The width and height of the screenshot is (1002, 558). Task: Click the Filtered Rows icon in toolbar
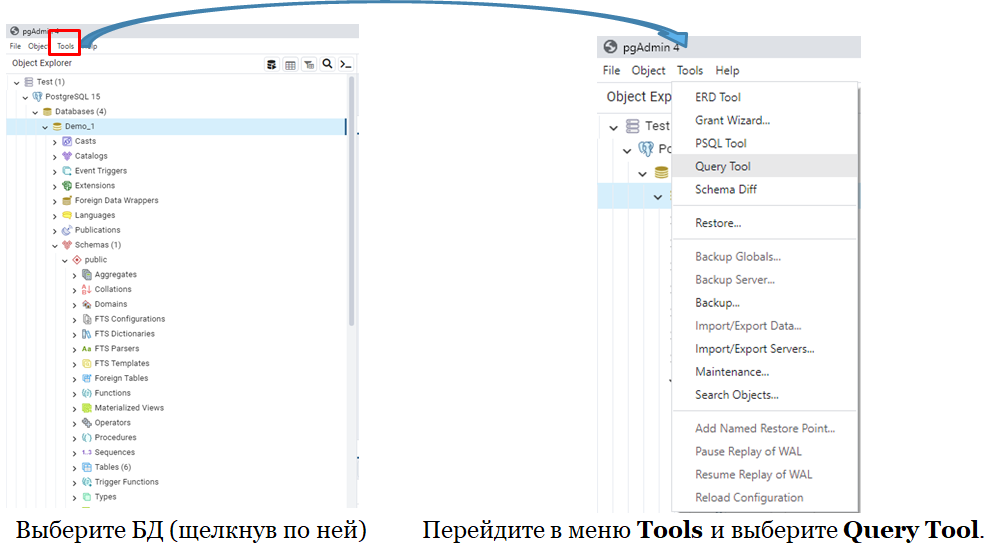pyautogui.click(x=309, y=64)
